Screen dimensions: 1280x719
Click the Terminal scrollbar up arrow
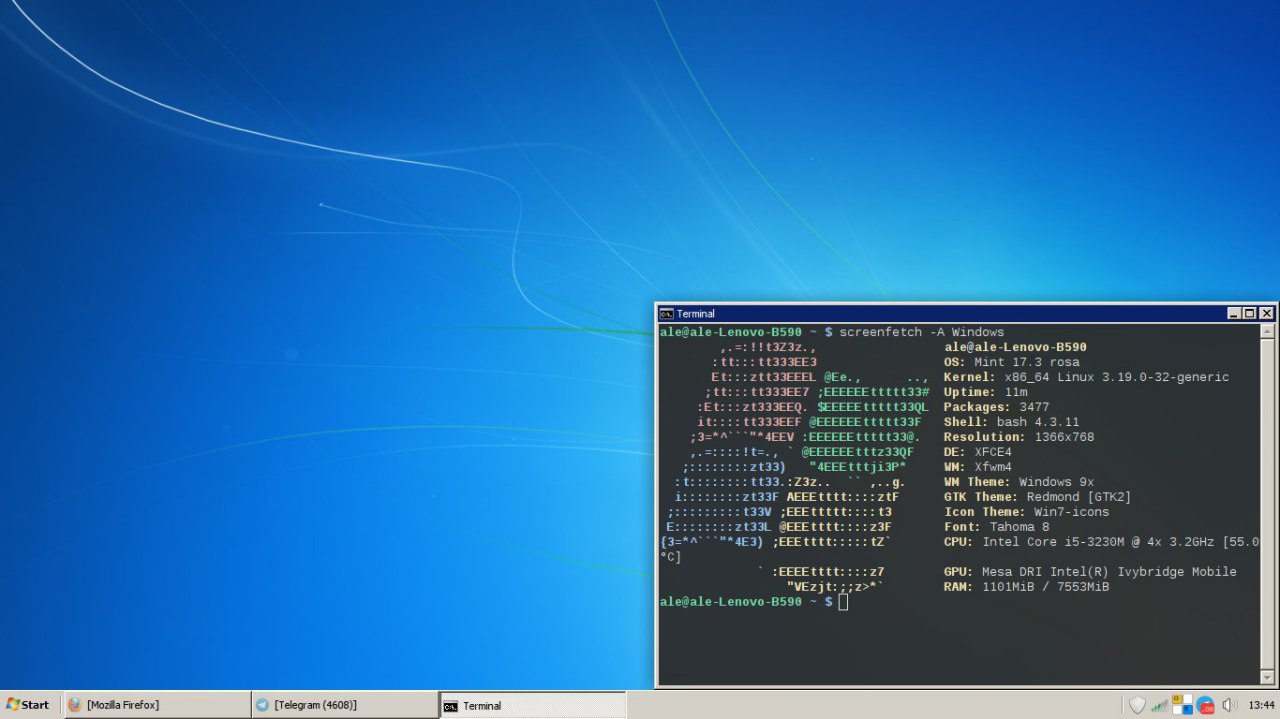tap(1268, 331)
